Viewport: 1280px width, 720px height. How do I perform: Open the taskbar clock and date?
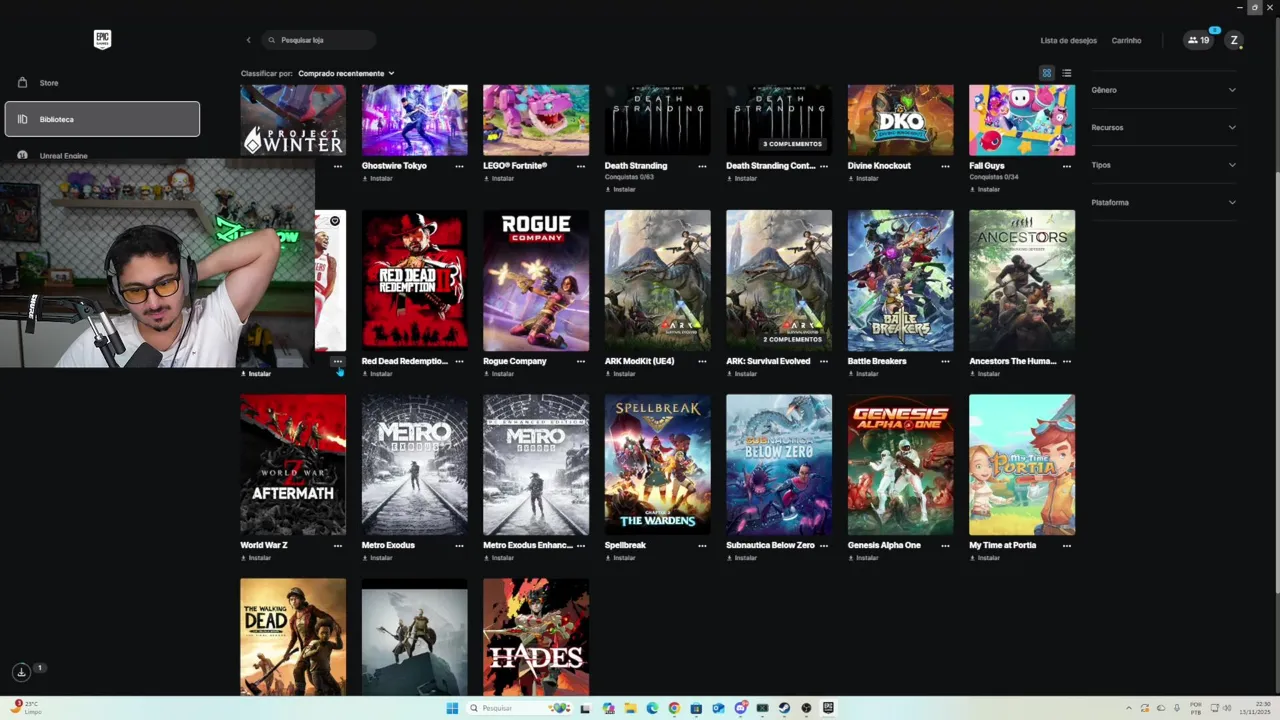[1255, 708]
